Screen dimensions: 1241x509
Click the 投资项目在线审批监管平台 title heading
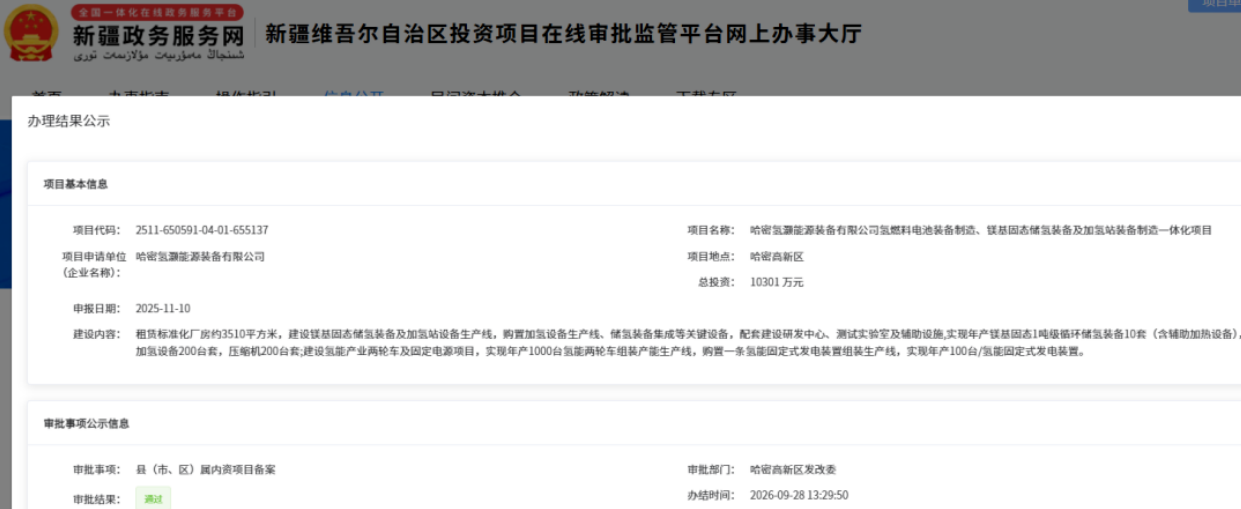click(x=563, y=34)
